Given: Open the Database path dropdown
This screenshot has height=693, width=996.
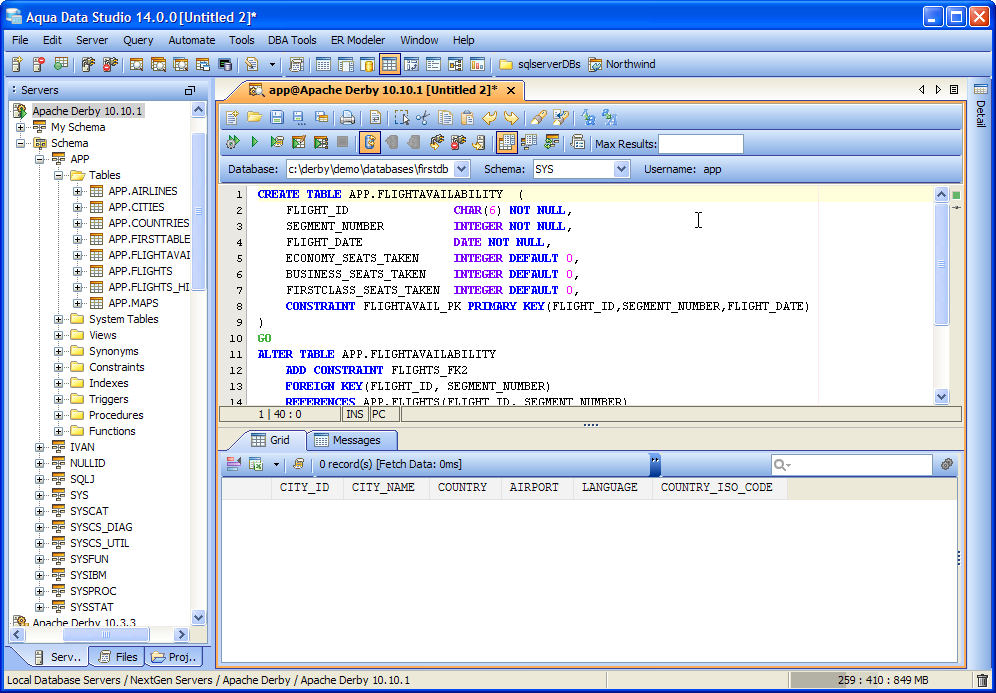Looking at the screenshot, I should tap(461, 170).
